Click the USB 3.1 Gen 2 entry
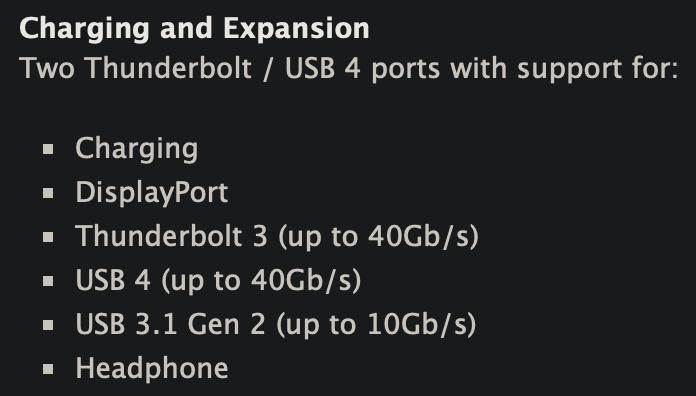Screen dimensions: 696x396 pyautogui.click(x=276, y=324)
